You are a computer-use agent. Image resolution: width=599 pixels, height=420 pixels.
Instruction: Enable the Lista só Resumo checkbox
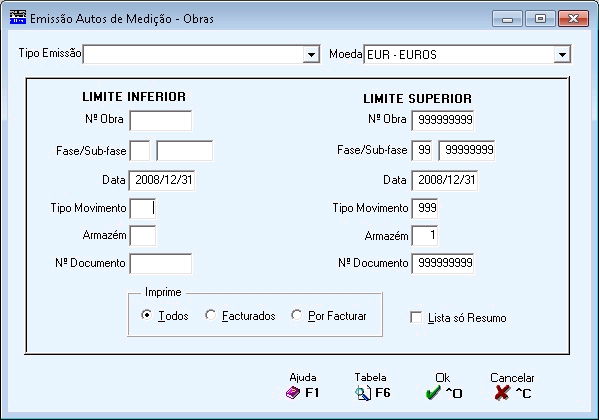(416, 317)
